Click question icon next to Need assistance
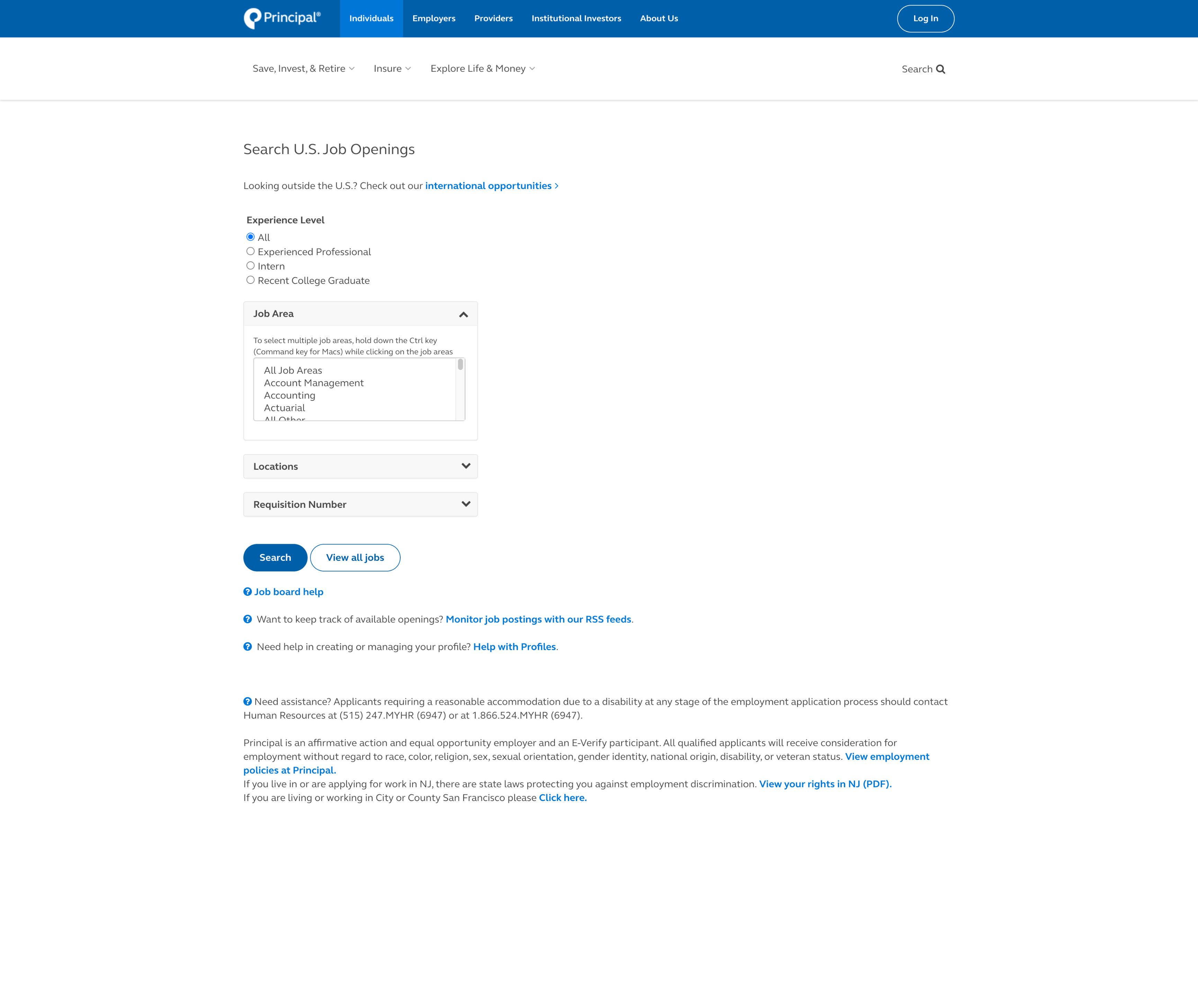 tap(248, 701)
